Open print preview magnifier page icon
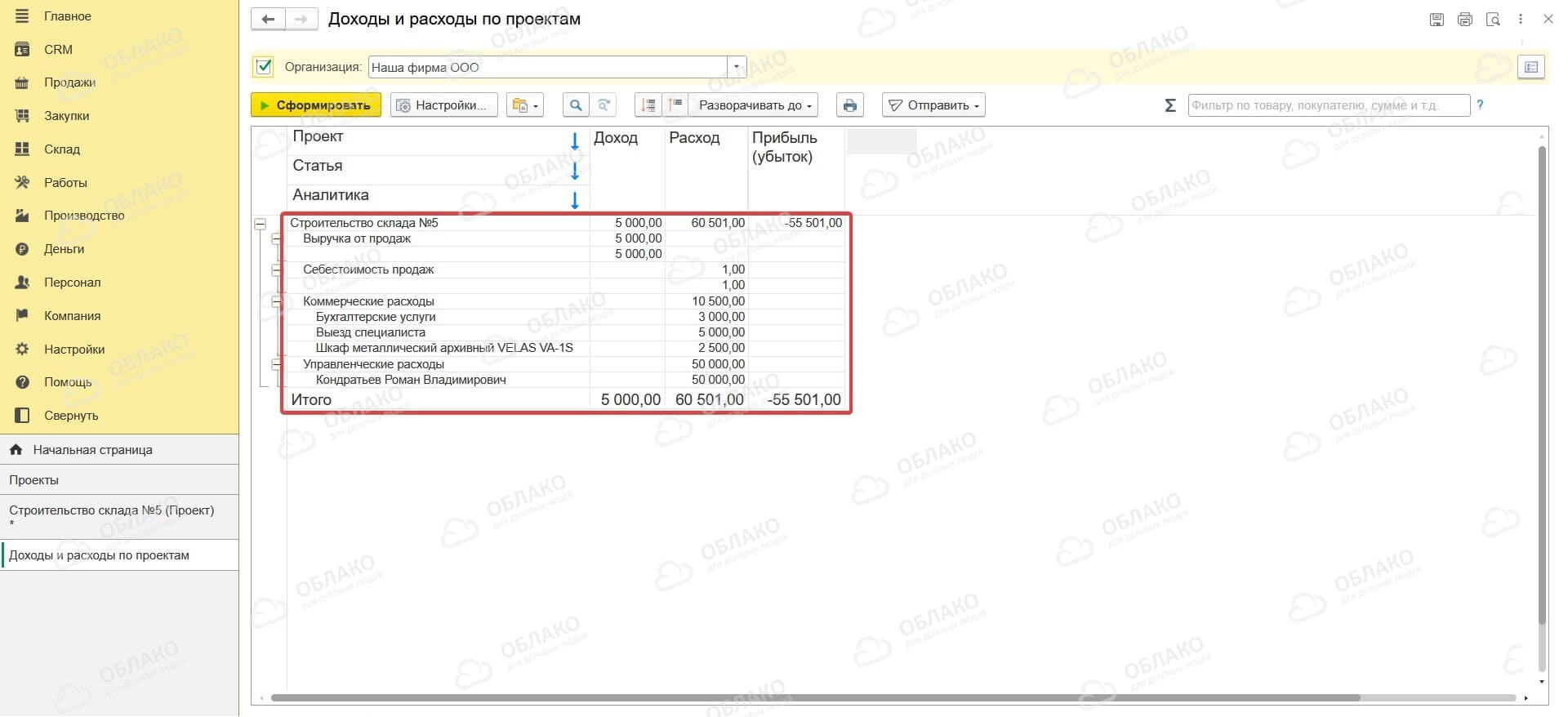The width and height of the screenshot is (1568, 717). [x=1493, y=20]
